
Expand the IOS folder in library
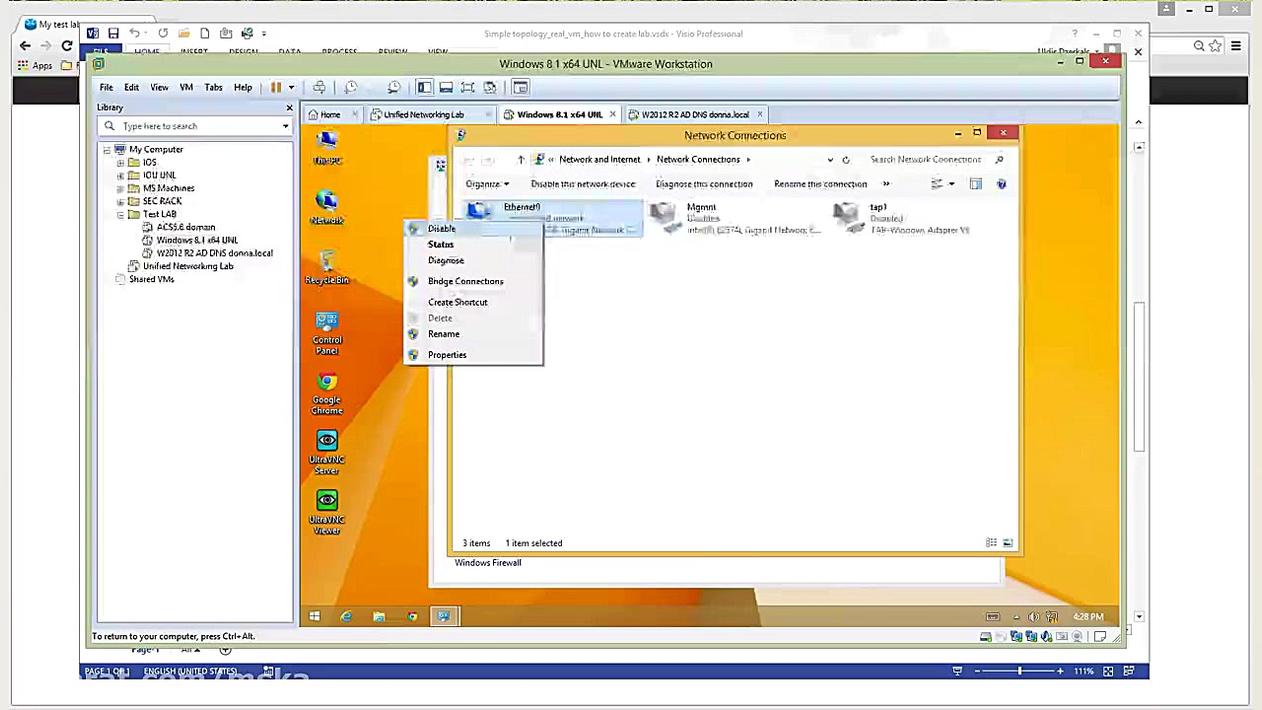pyautogui.click(x=120, y=163)
